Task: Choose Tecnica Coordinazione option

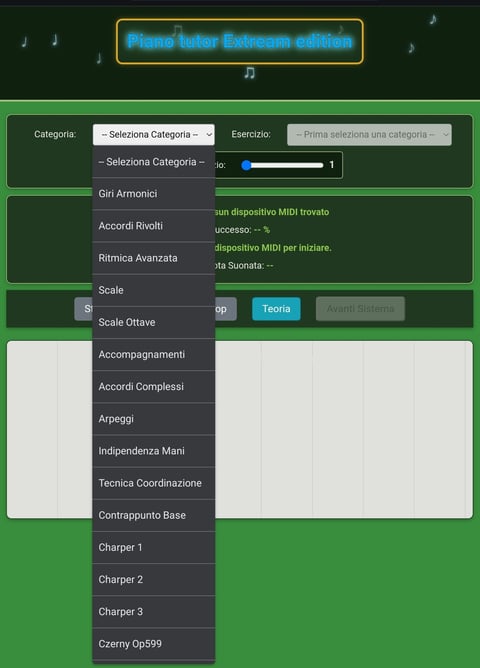Action: [153, 483]
